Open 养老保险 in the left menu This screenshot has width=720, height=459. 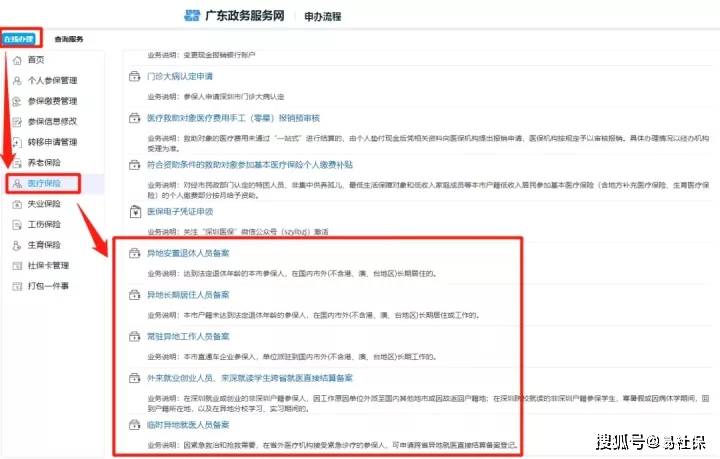coord(44,162)
